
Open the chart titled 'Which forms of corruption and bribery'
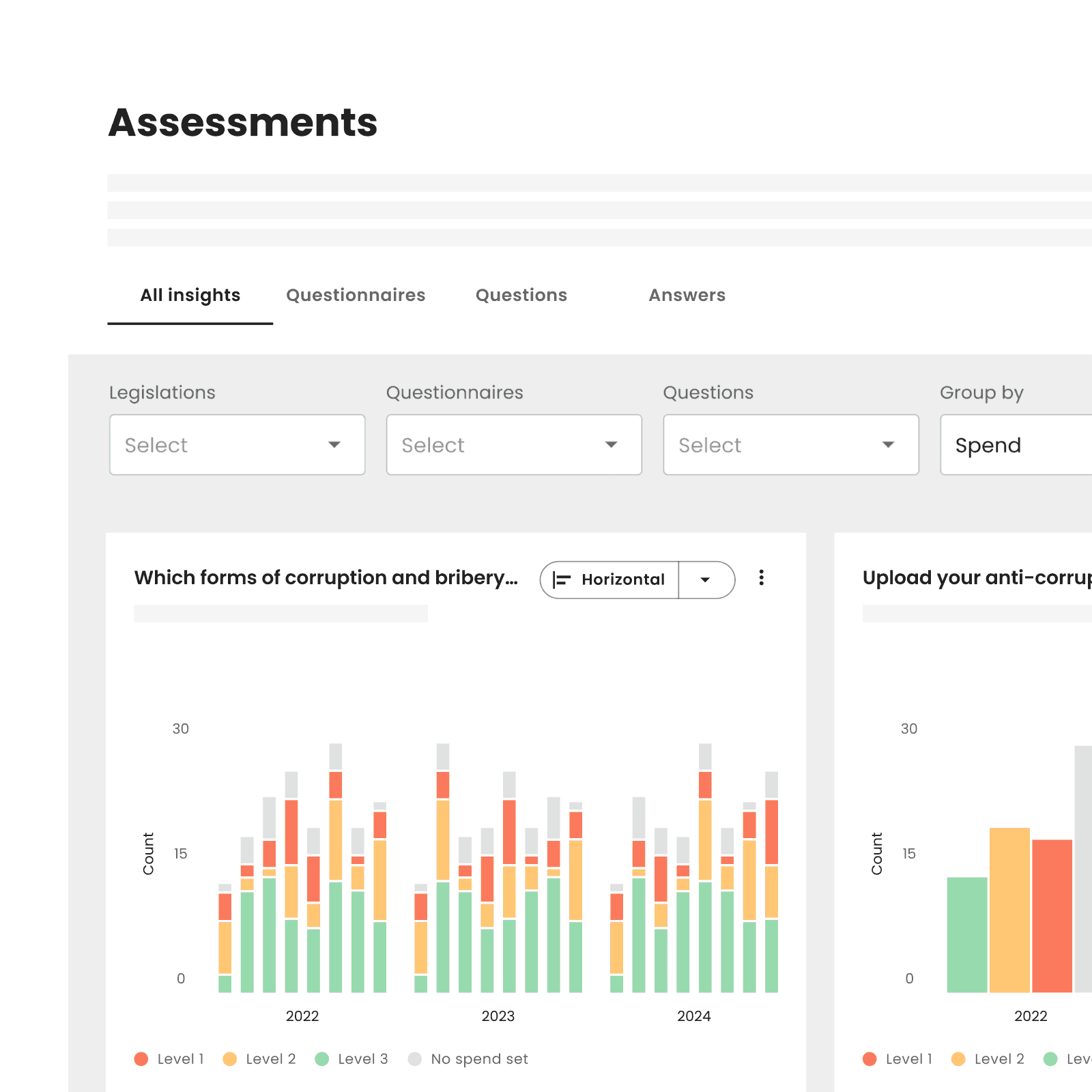pyautogui.click(x=326, y=577)
